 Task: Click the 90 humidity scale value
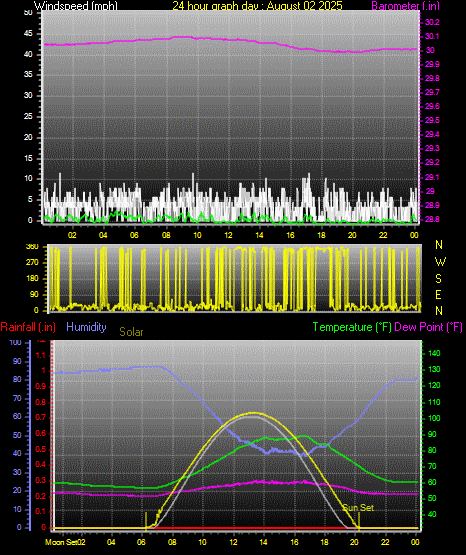tap(17, 361)
